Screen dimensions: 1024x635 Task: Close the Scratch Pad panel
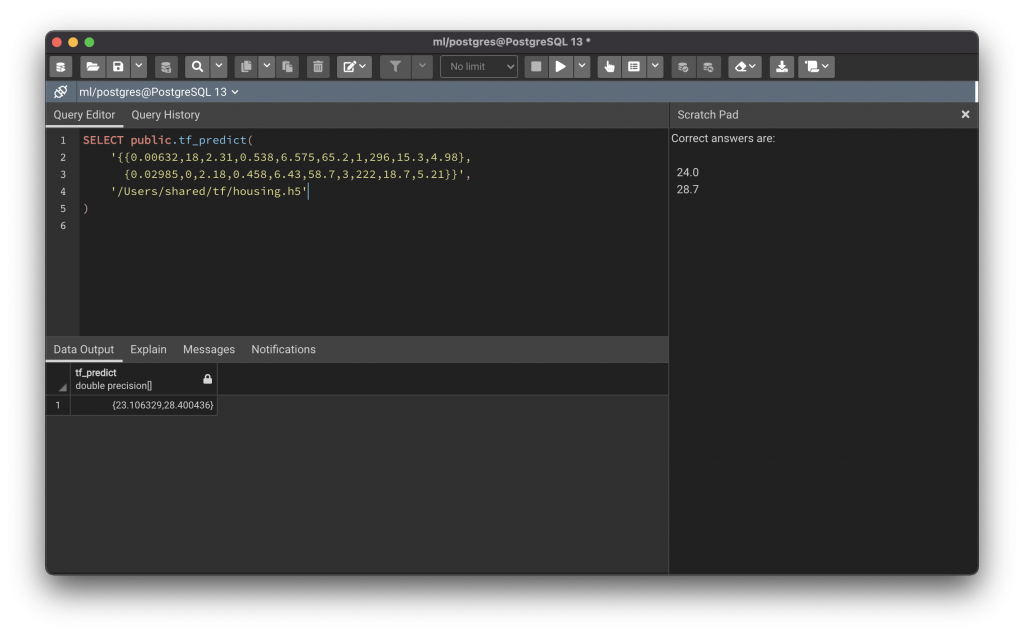point(965,115)
